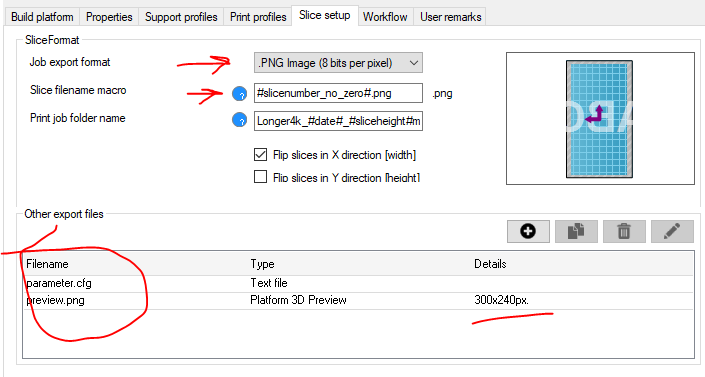Select the preview.png export file row
This screenshot has height=377, width=705.
coord(358,301)
